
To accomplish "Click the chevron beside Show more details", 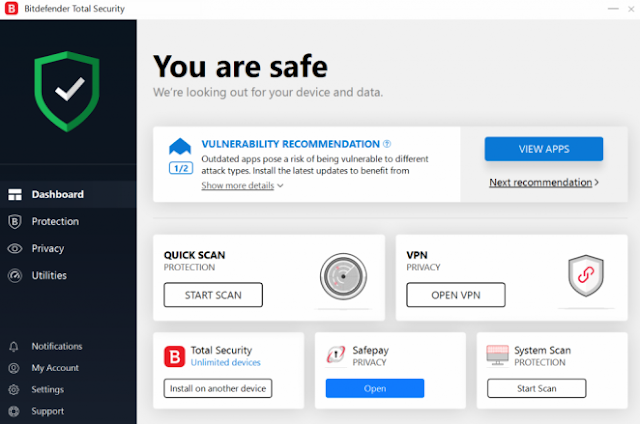I will (x=280, y=186).
